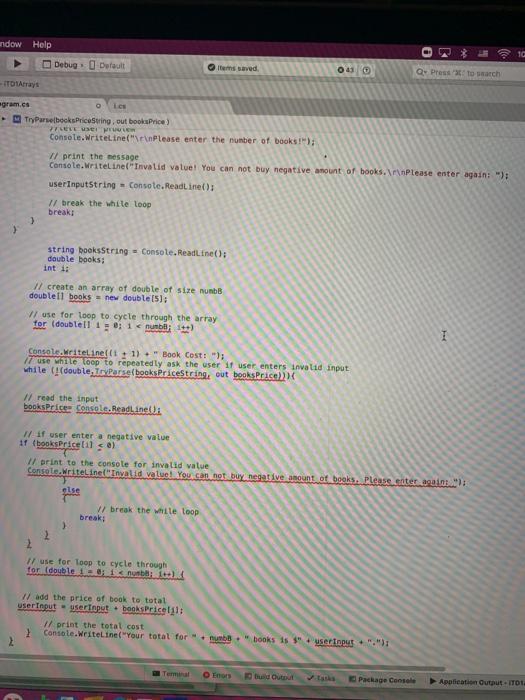Click the circled arrow icon beside error count
The height and width of the screenshot is (700, 525).
click(x=366, y=70)
